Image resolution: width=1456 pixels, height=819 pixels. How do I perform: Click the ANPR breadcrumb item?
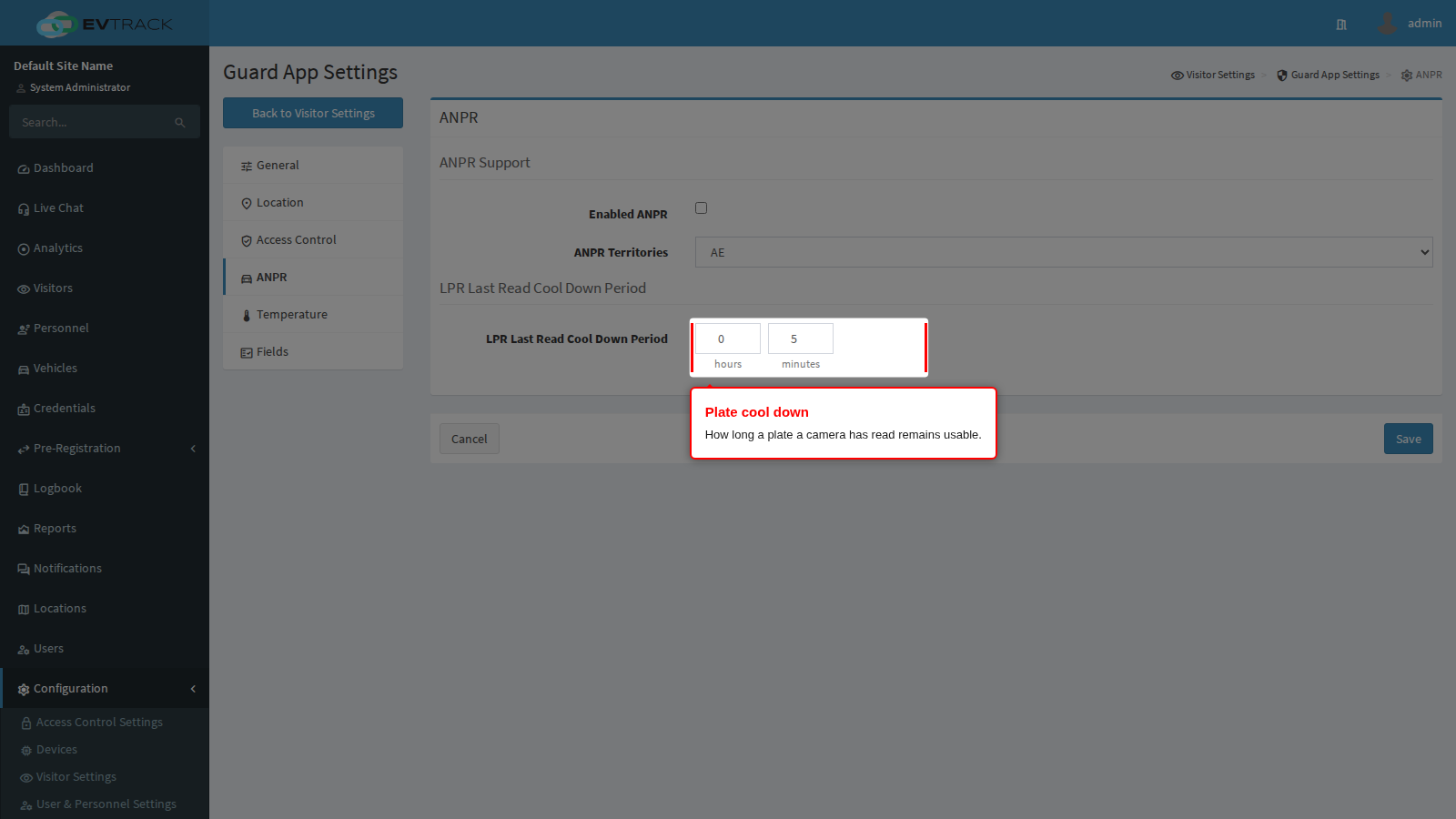click(x=1421, y=75)
